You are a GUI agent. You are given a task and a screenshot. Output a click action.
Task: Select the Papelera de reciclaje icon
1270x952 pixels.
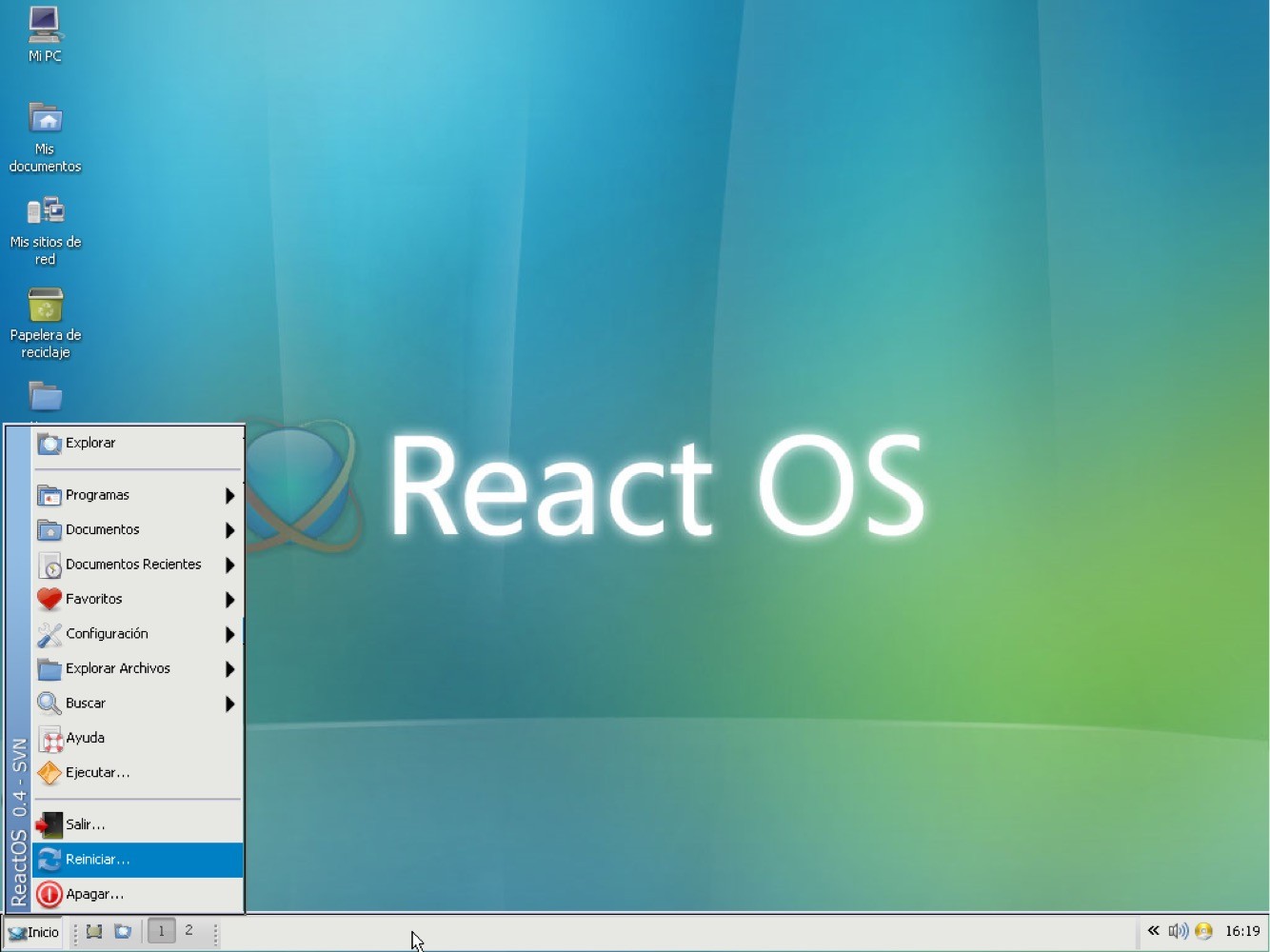click(x=45, y=324)
